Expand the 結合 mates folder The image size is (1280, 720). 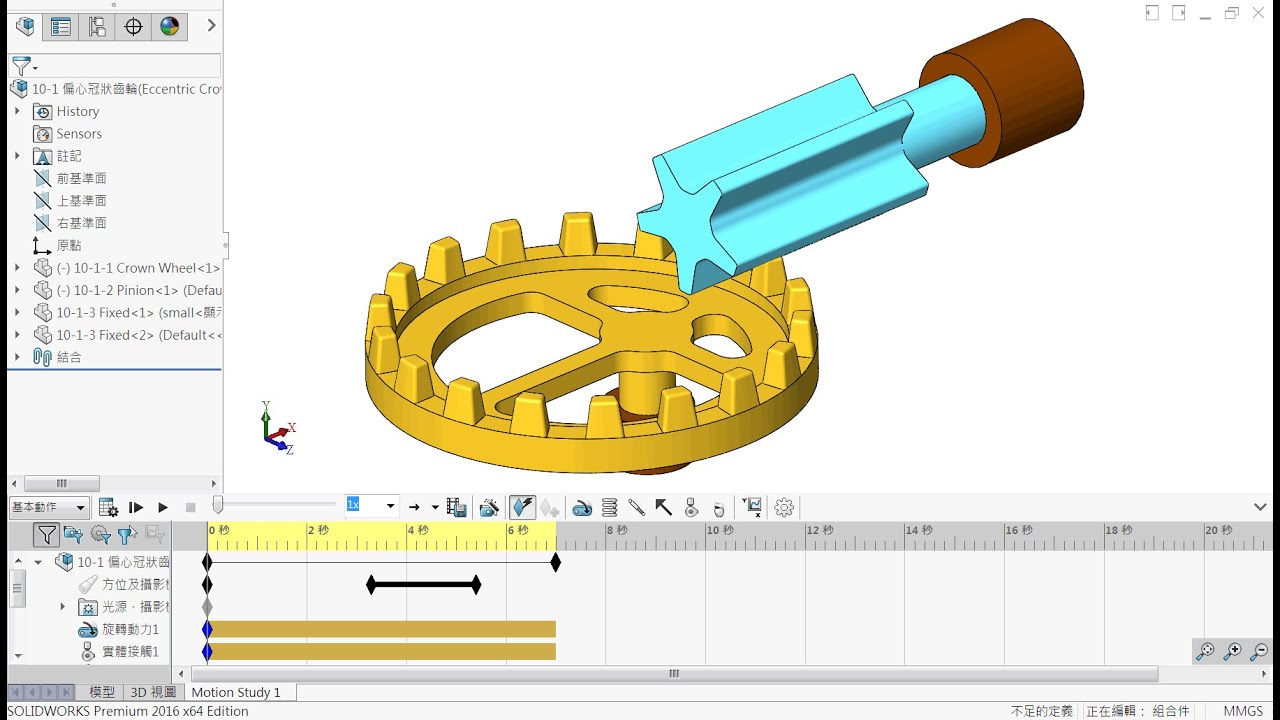(x=17, y=357)
